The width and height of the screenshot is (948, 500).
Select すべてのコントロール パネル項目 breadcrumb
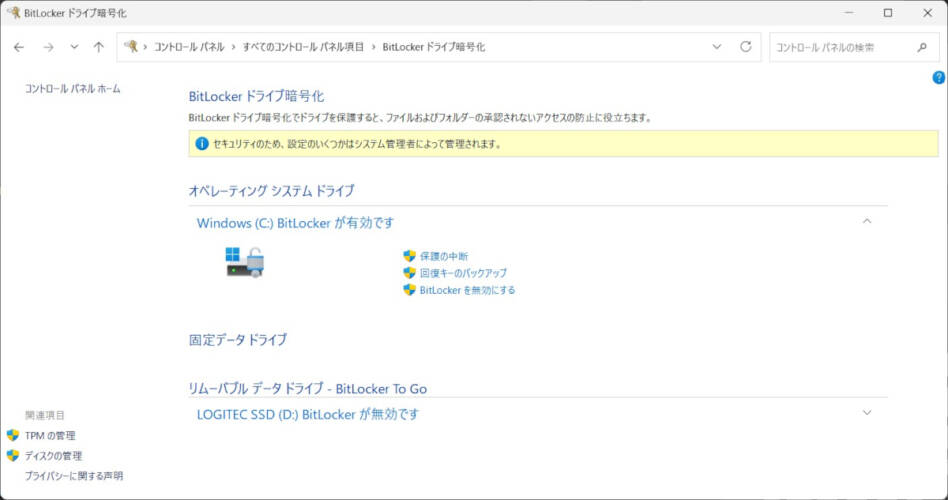(303, 47)
